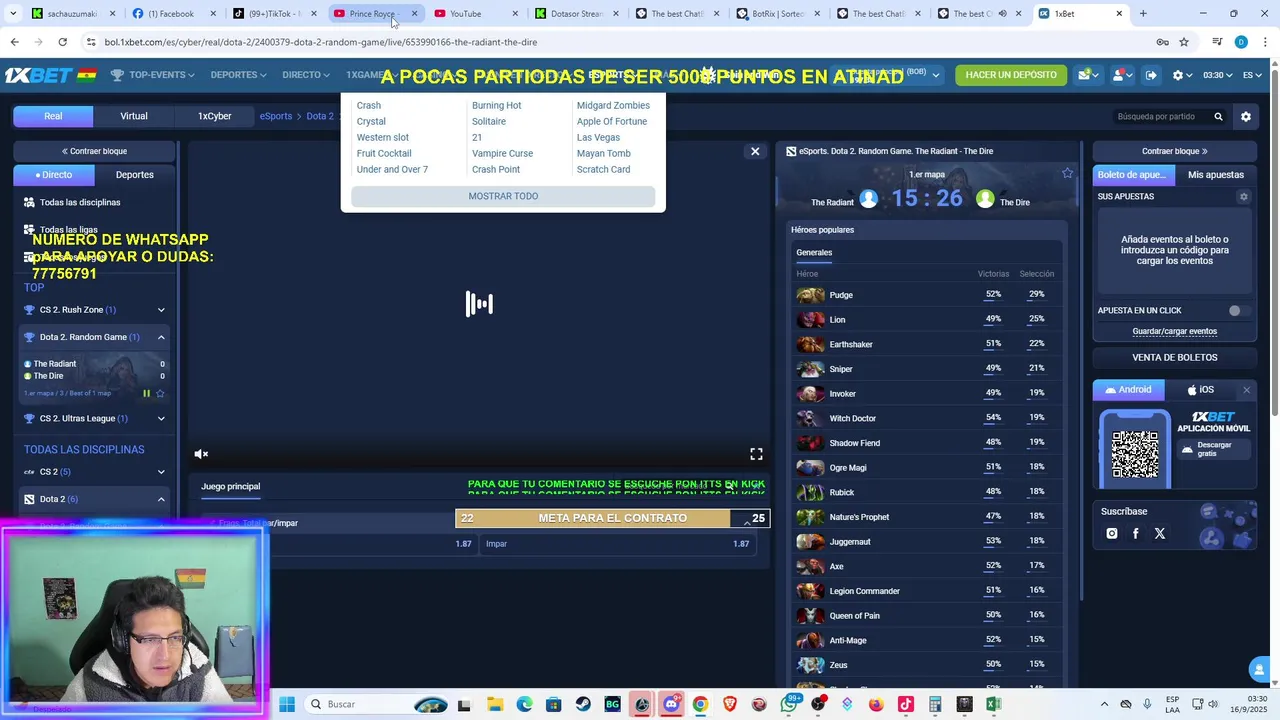Open Instagram link under Suscríbase
The height and width of the screenshot is (720, 1280).
[1111, 534]
